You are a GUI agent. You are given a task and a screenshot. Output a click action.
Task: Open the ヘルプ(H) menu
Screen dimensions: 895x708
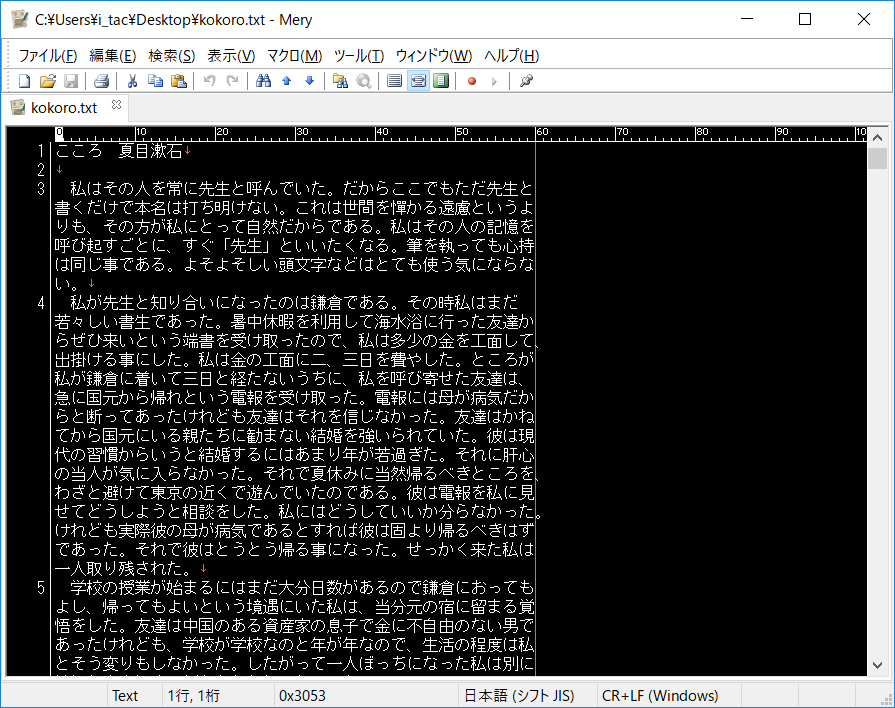(511, 55)
